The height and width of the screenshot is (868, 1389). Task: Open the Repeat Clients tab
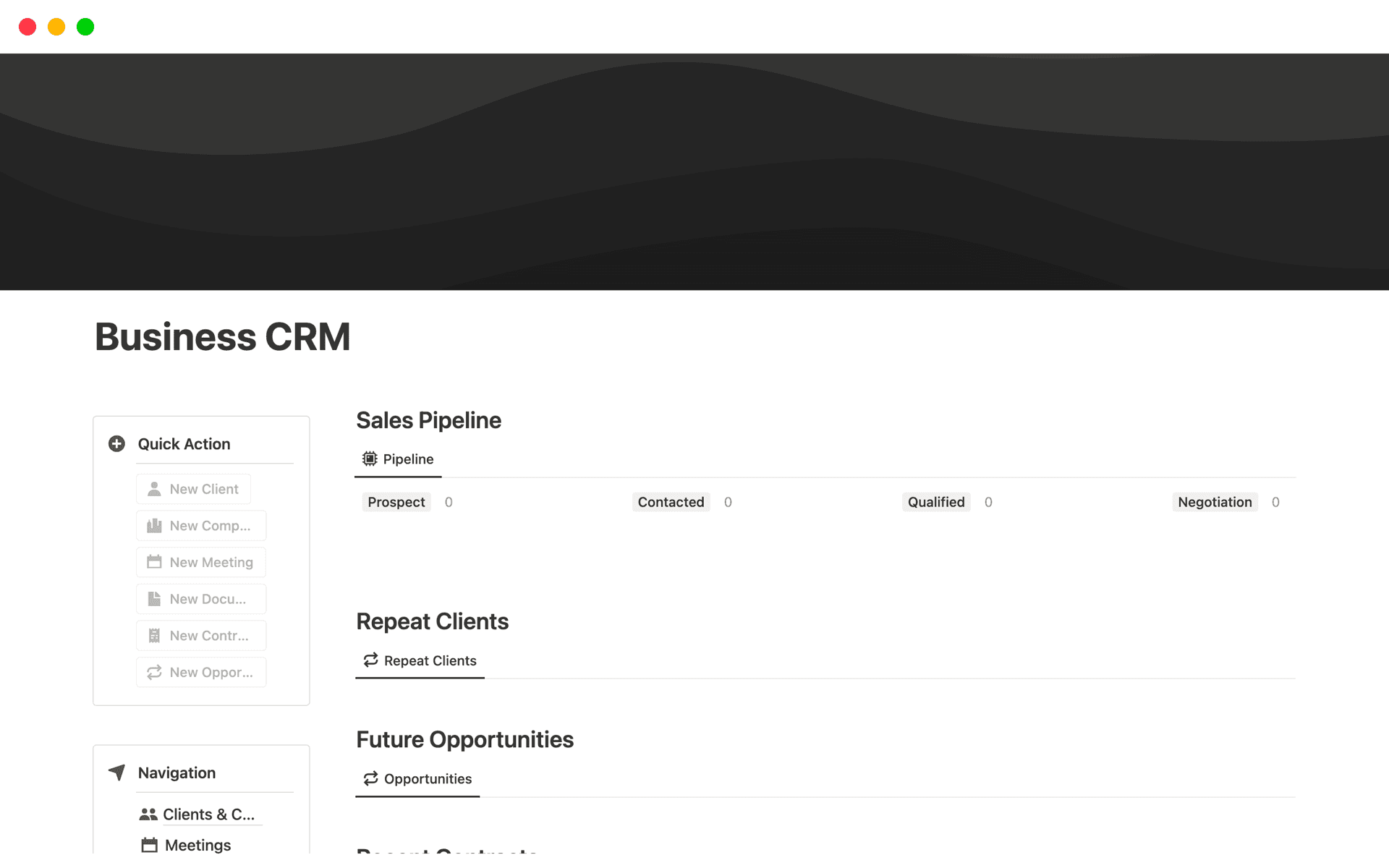tap(420, 660)
